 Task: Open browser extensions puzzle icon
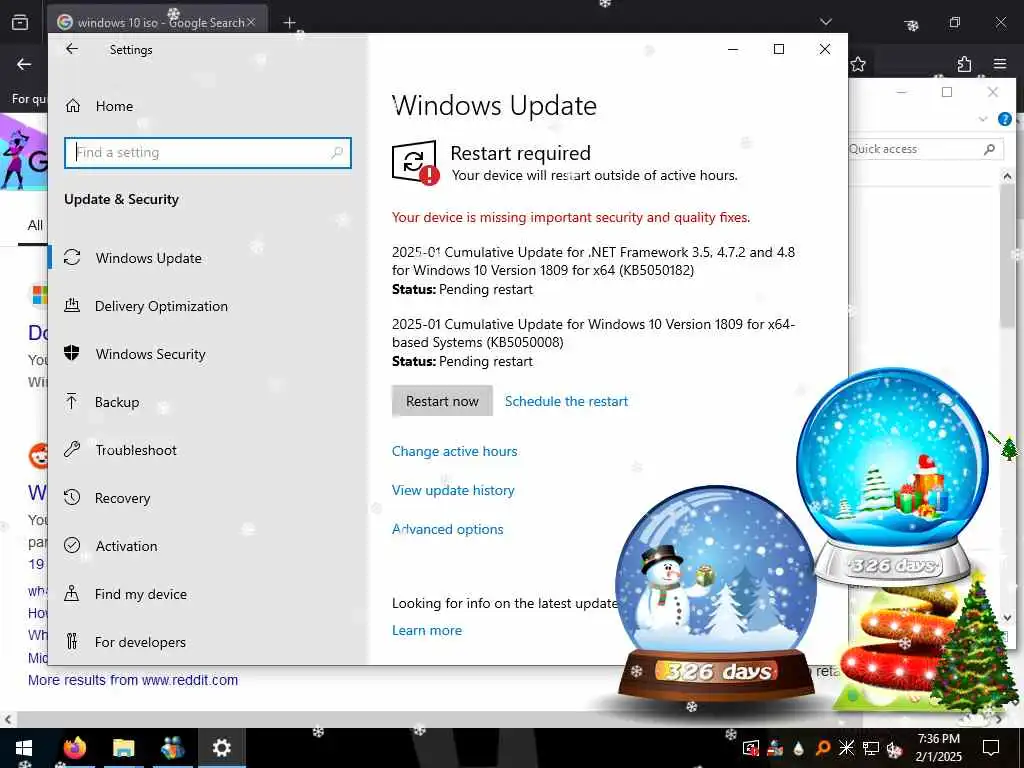pos(964,64)
